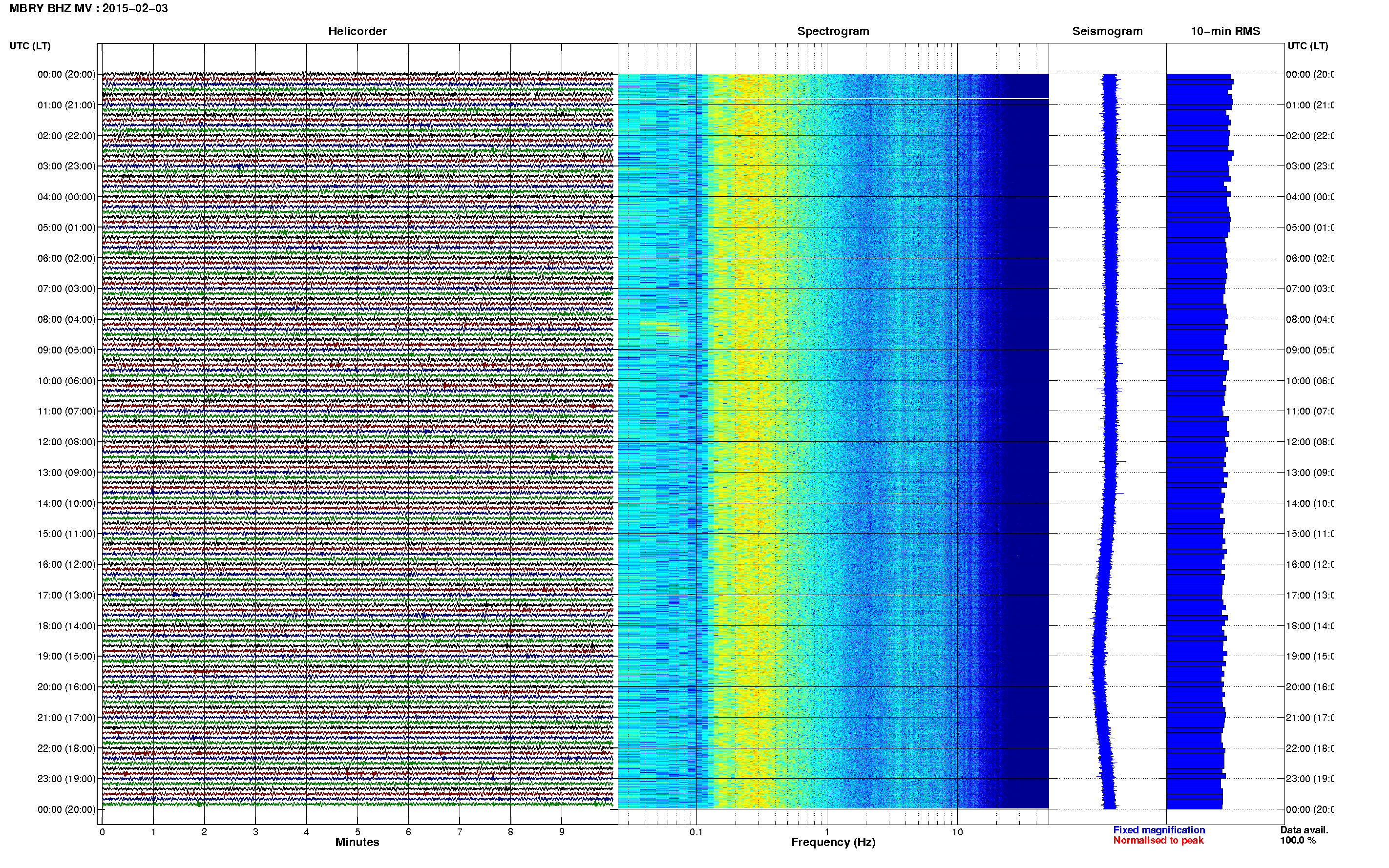Click left axis time label 19:00 (15:00)
1389x868 pixels.
66,656
